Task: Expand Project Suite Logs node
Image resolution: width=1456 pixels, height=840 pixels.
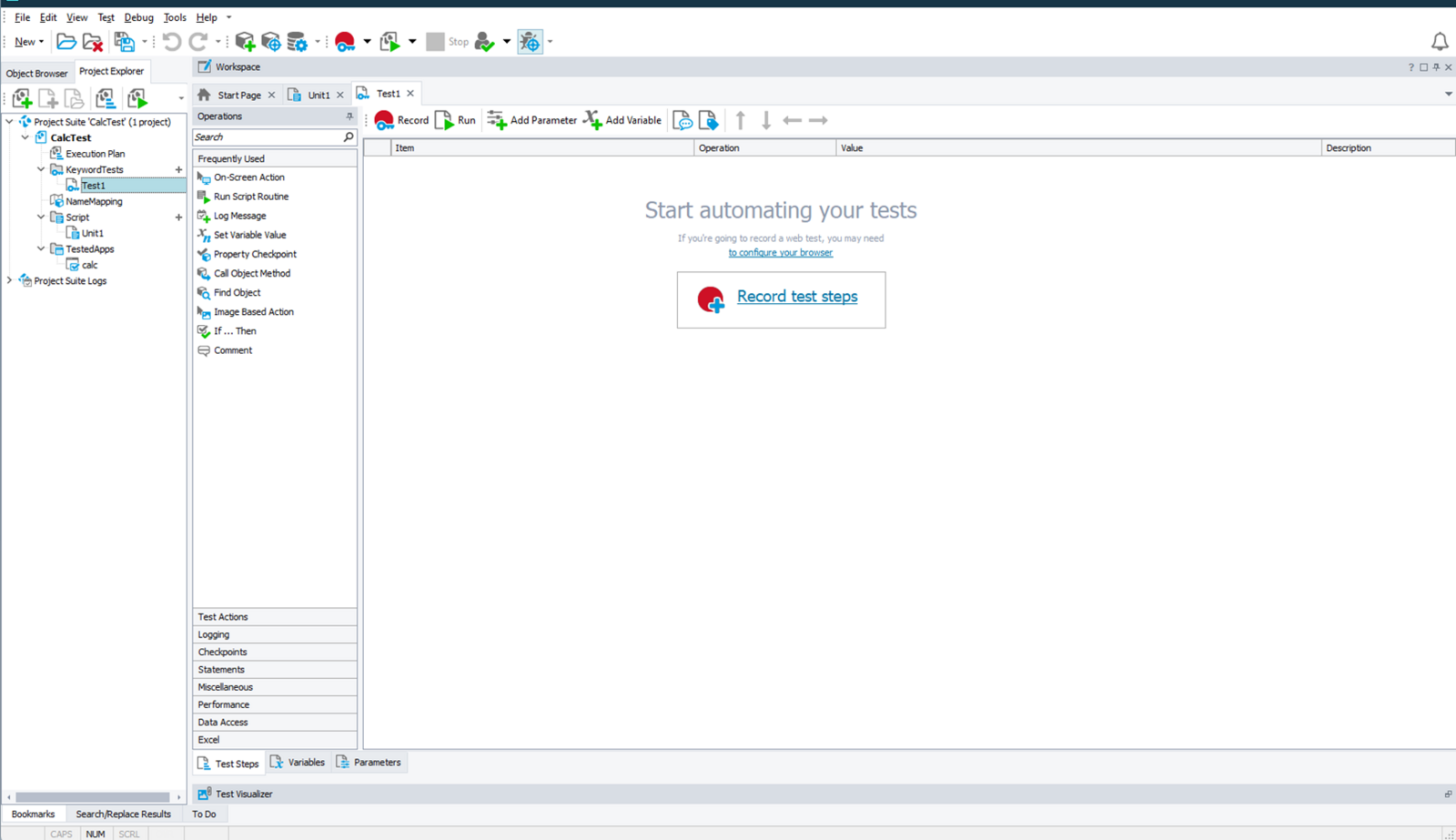Action: click(x=10, y=280)
